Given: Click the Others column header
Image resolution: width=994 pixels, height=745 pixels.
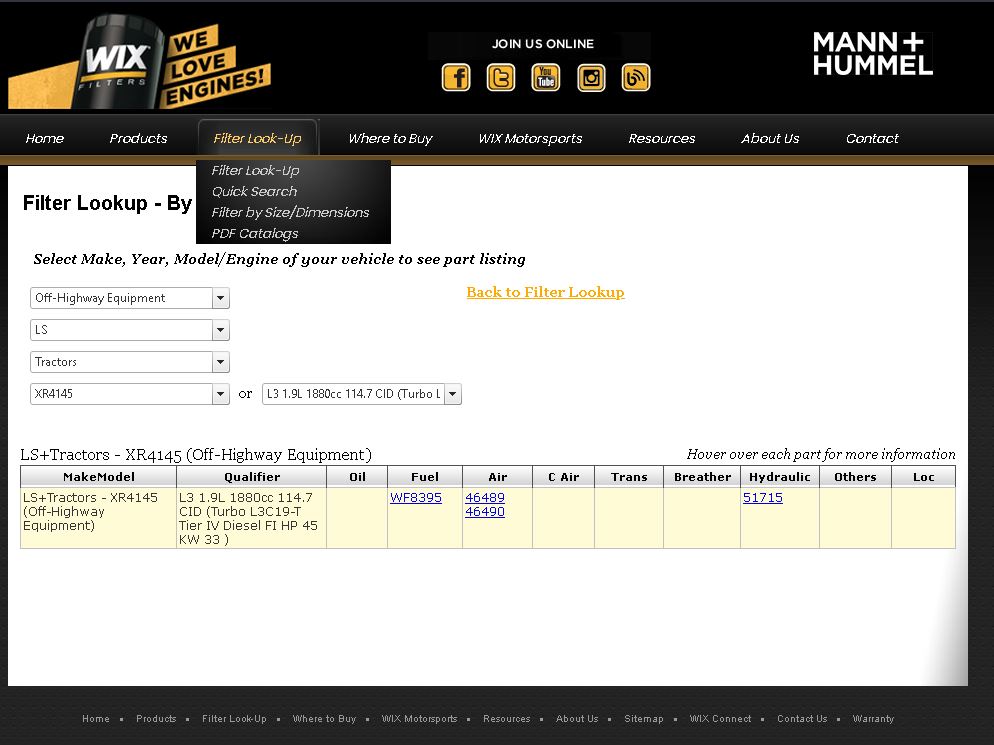Looking at the screenshot, I should pyautogui.click(x=855, y=477).
